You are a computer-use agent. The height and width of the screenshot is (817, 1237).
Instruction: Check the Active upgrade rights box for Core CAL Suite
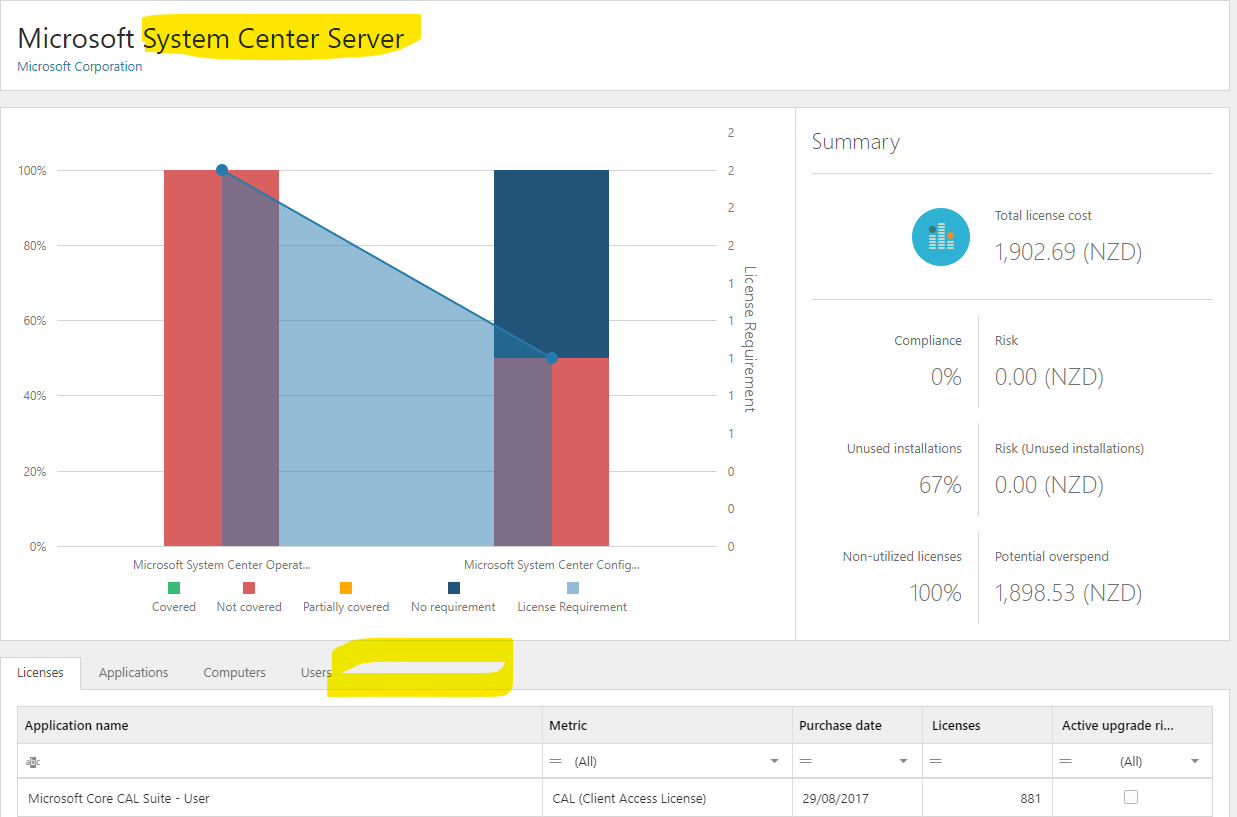click(1131, 797)
